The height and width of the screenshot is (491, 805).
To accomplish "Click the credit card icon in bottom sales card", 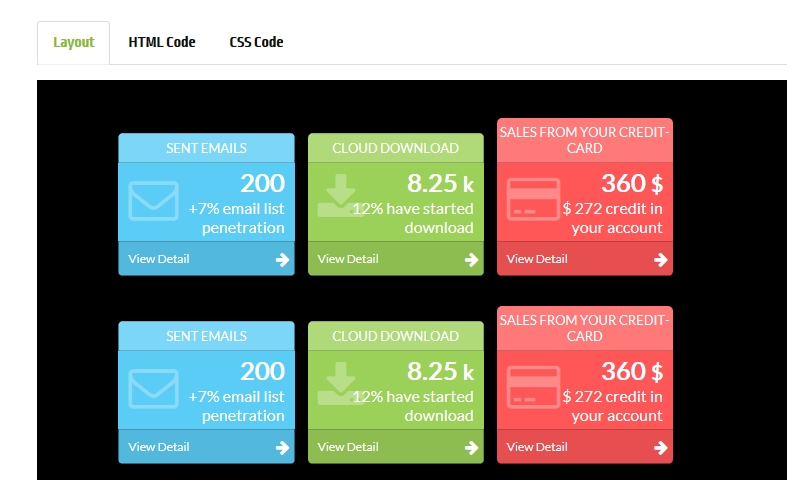I will point(533,390).
